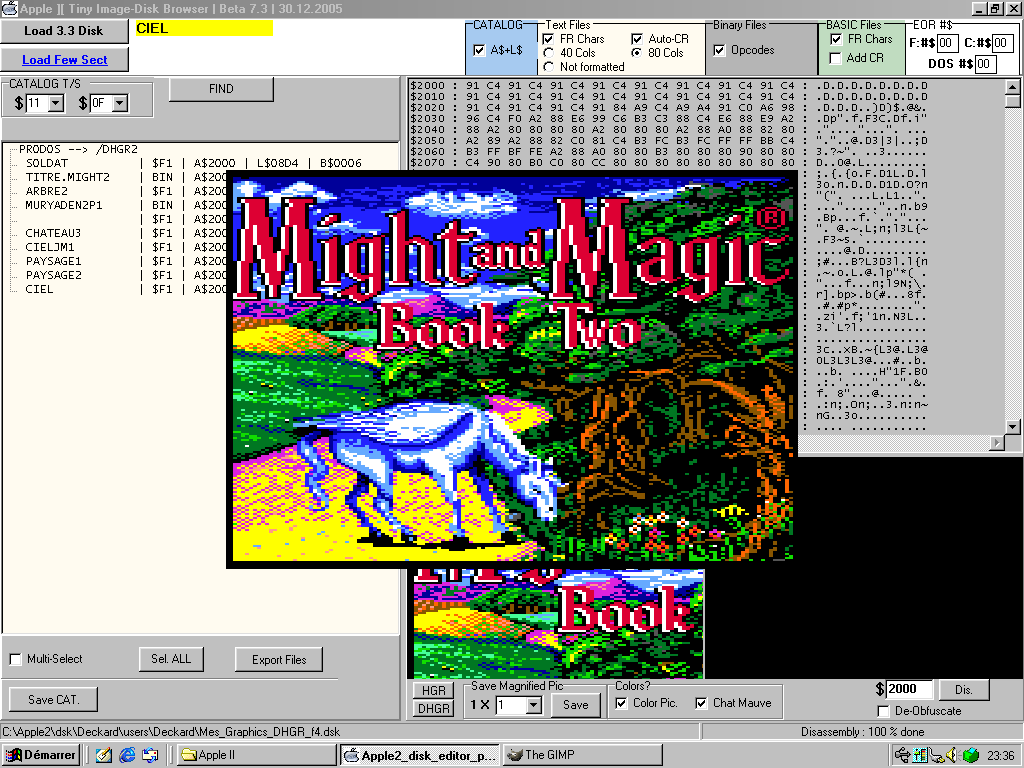Click the USB device tray icon
Screen dimensions: 1024x768
[x=902, y=755]
